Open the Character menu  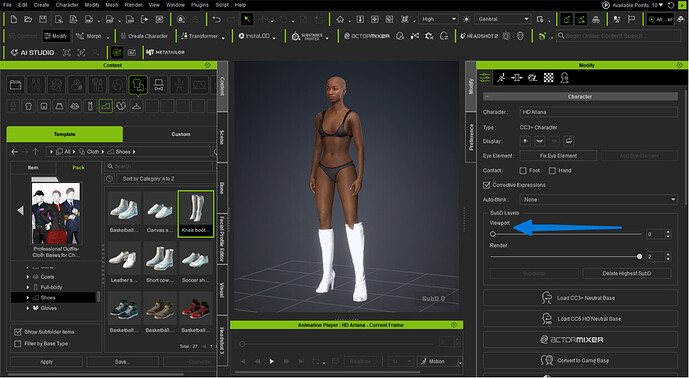[x=67, y=5]
